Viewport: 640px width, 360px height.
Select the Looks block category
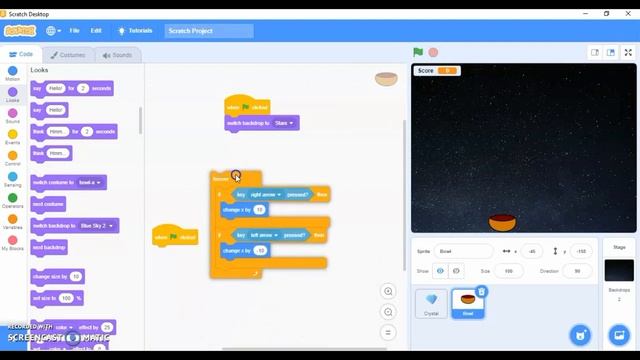(13, 95)
